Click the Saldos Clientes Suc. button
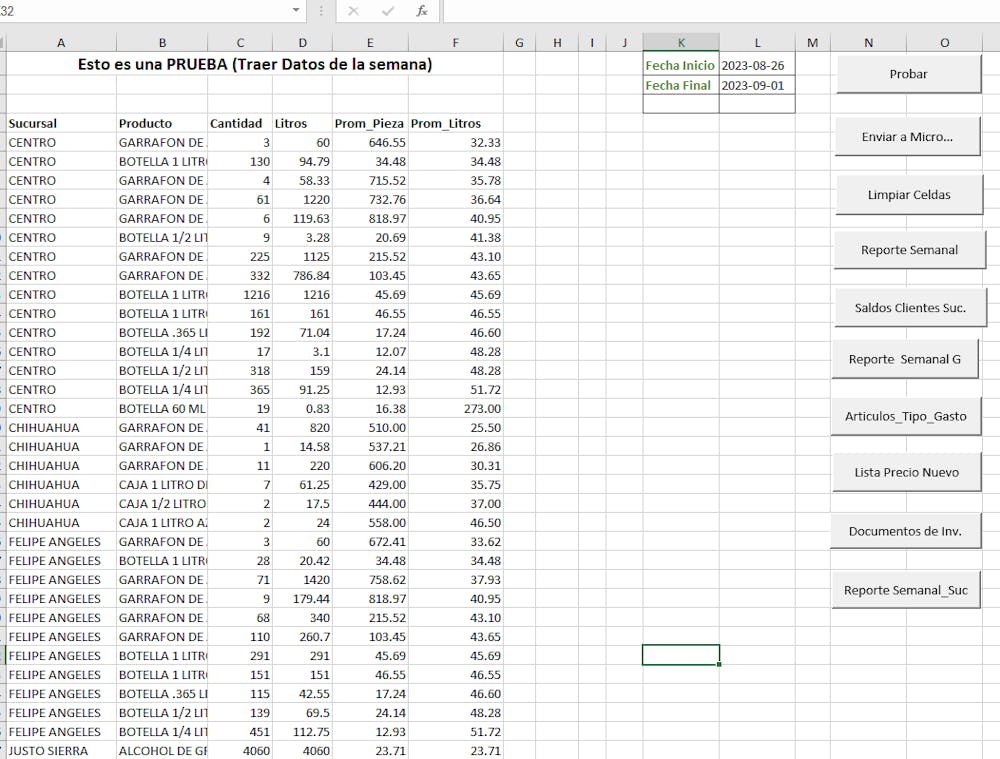Image resolution: width=1000 pixels, height=759 pixels. pos(910,307)
